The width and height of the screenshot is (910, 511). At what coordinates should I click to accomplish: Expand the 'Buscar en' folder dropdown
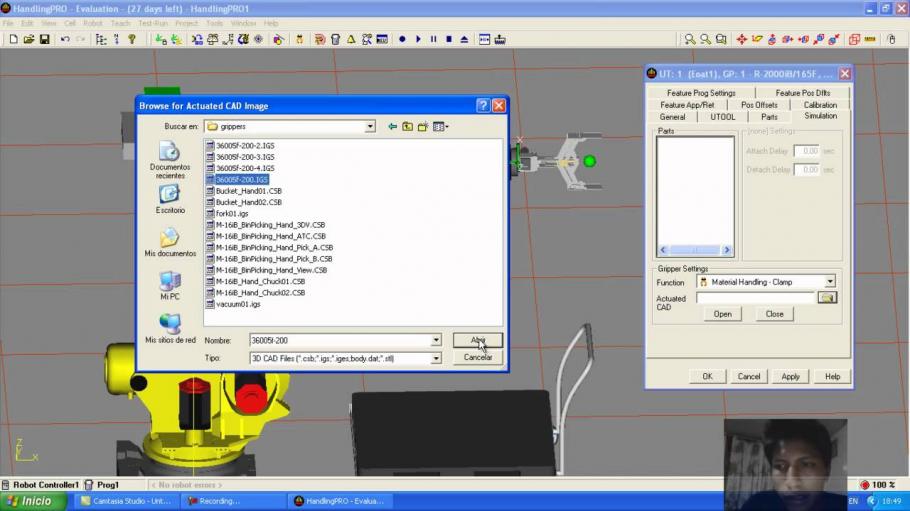pos(370,127)
